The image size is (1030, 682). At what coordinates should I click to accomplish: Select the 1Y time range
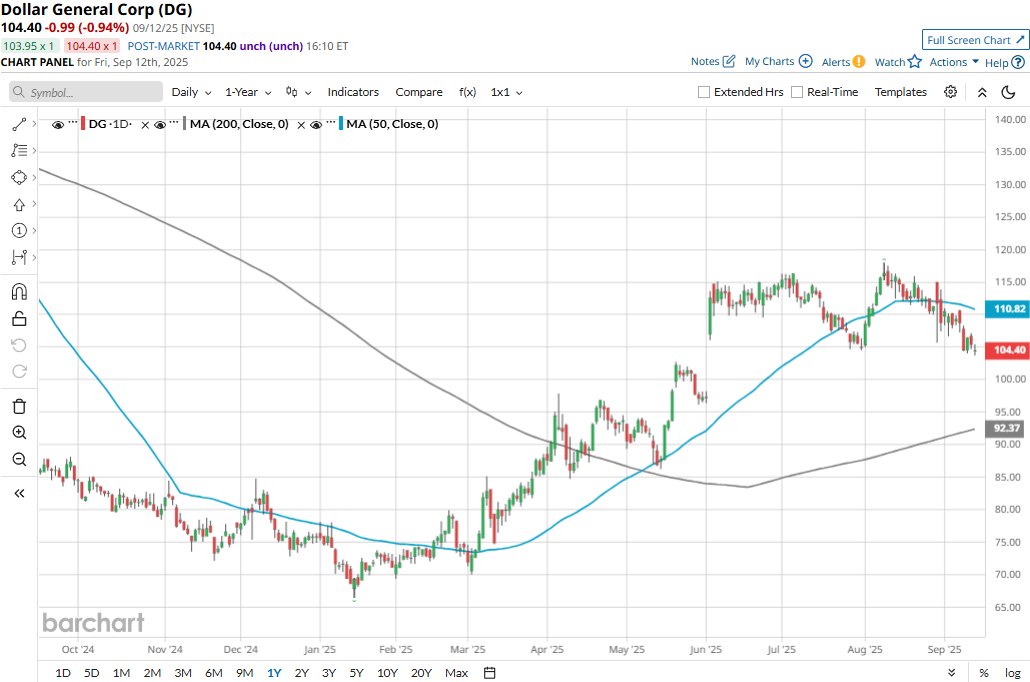click(x=274, y=673)
